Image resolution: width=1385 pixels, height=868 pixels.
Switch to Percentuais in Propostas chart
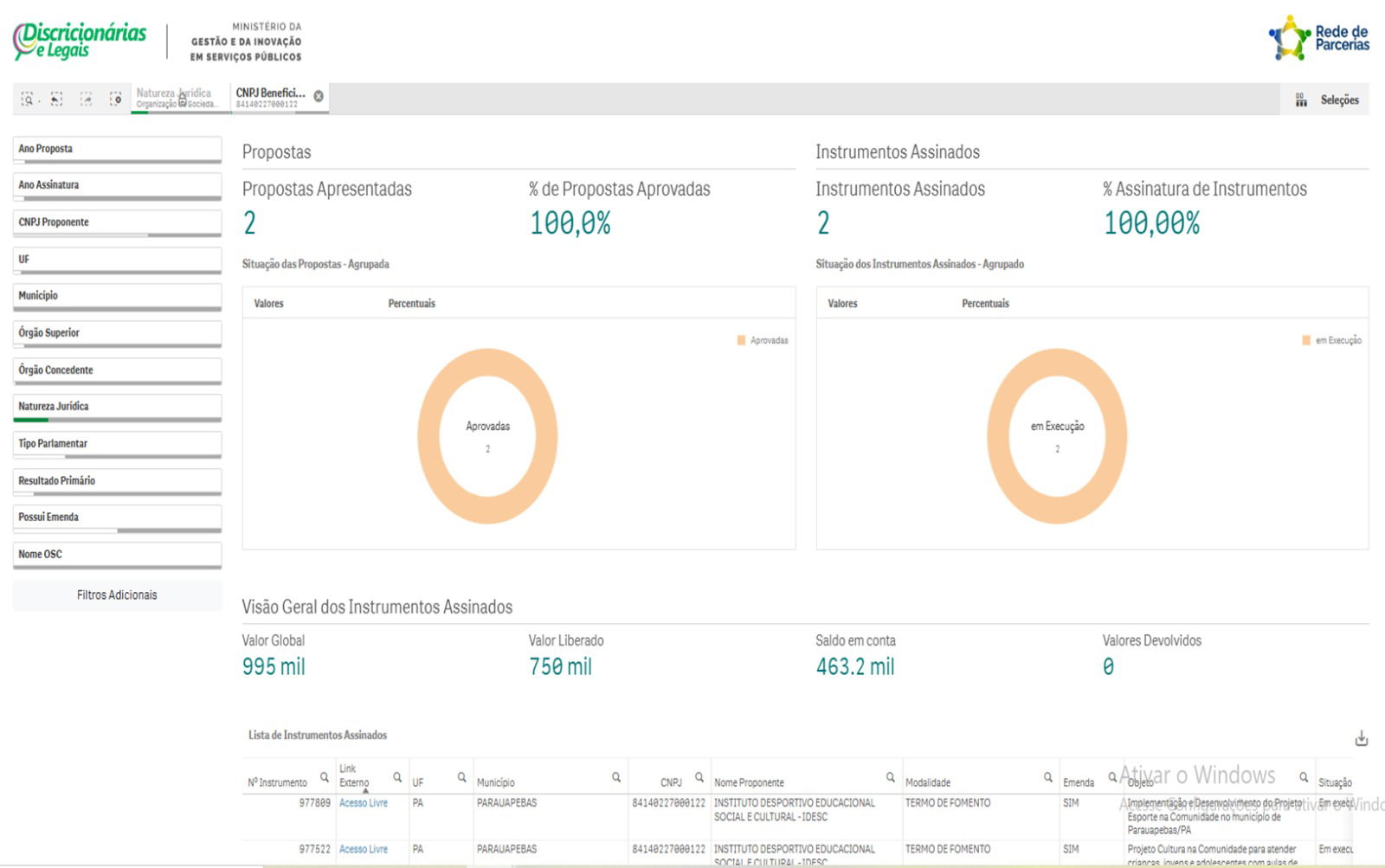tap(411, 304)
